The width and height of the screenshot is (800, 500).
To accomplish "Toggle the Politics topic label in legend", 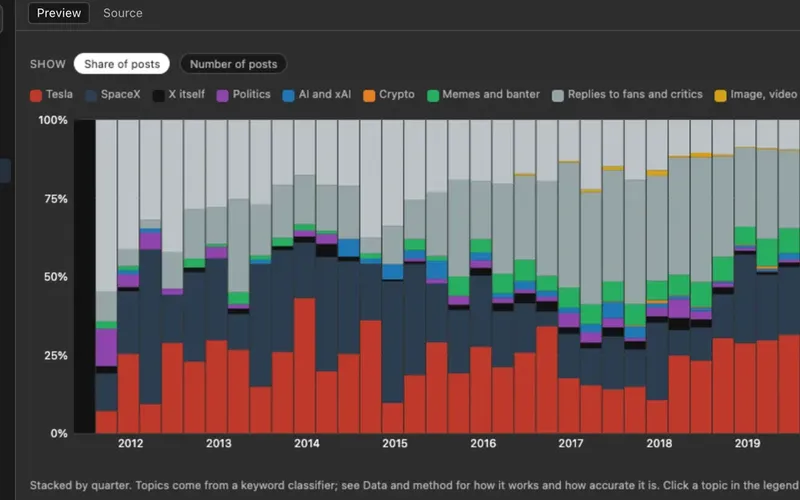I will [x=252, y=94].
